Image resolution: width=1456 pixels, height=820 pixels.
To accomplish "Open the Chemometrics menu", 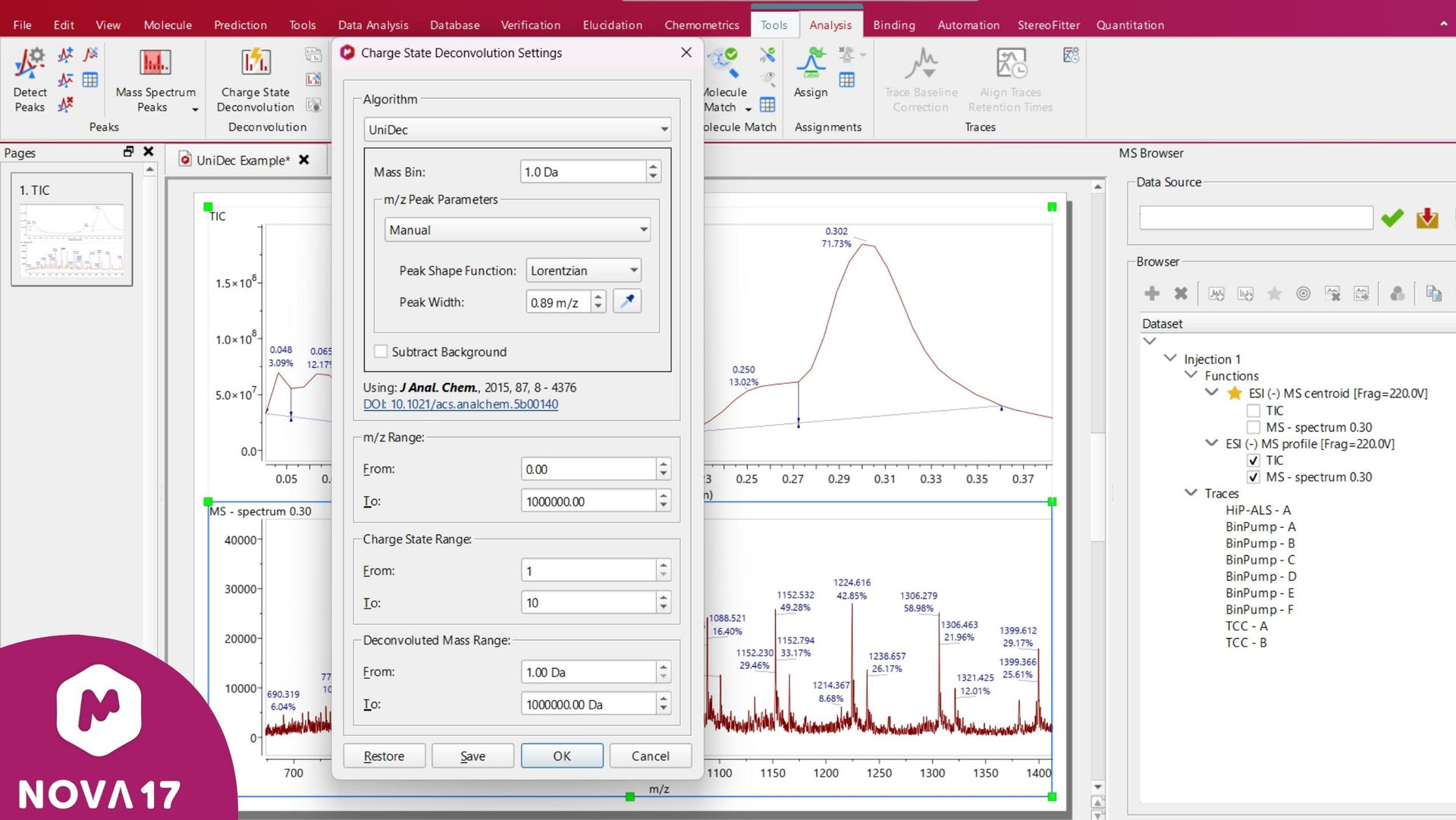I will [701, 25].
